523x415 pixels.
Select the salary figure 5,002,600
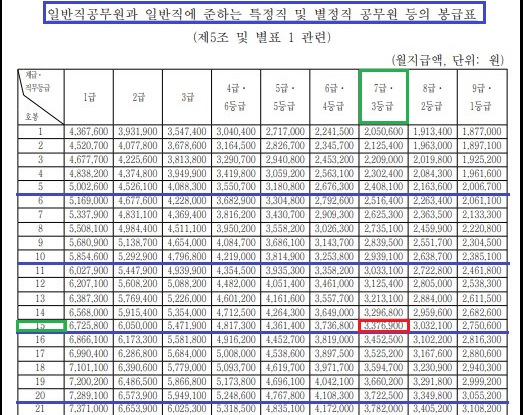(89, 187)
